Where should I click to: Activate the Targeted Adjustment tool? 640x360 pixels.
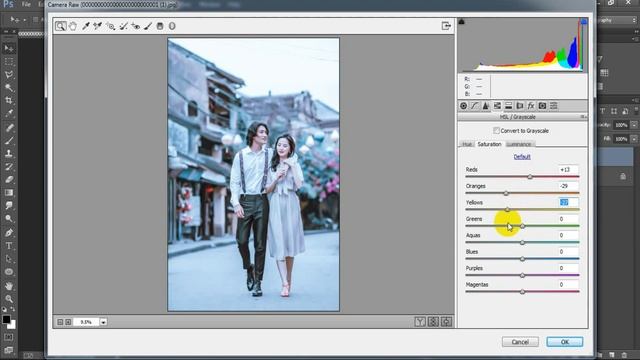(x=111, y=26)
